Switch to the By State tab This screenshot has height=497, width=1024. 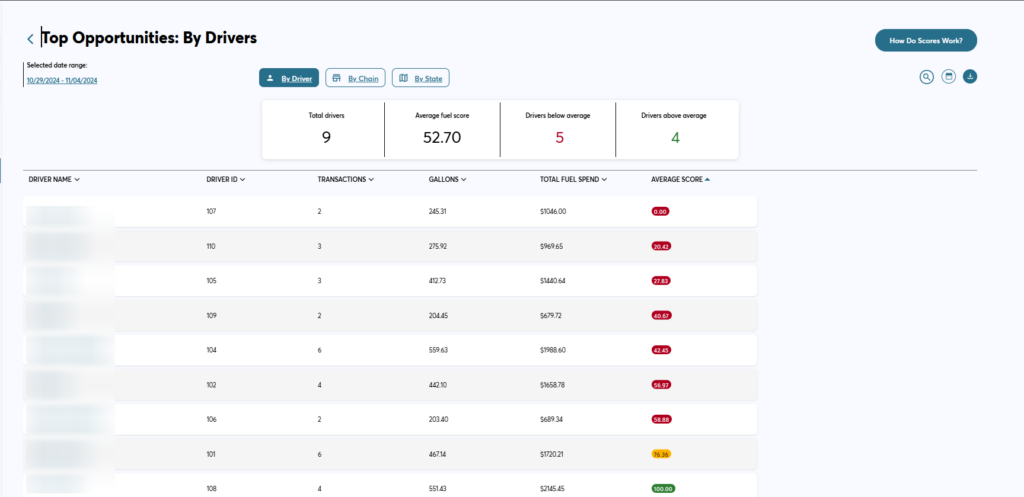[421, 78]
